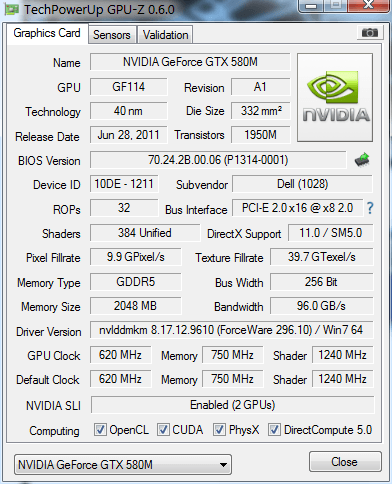This screenshot has width=392, height=484.
Task: Click the Close button
Action: coord(345,462)
